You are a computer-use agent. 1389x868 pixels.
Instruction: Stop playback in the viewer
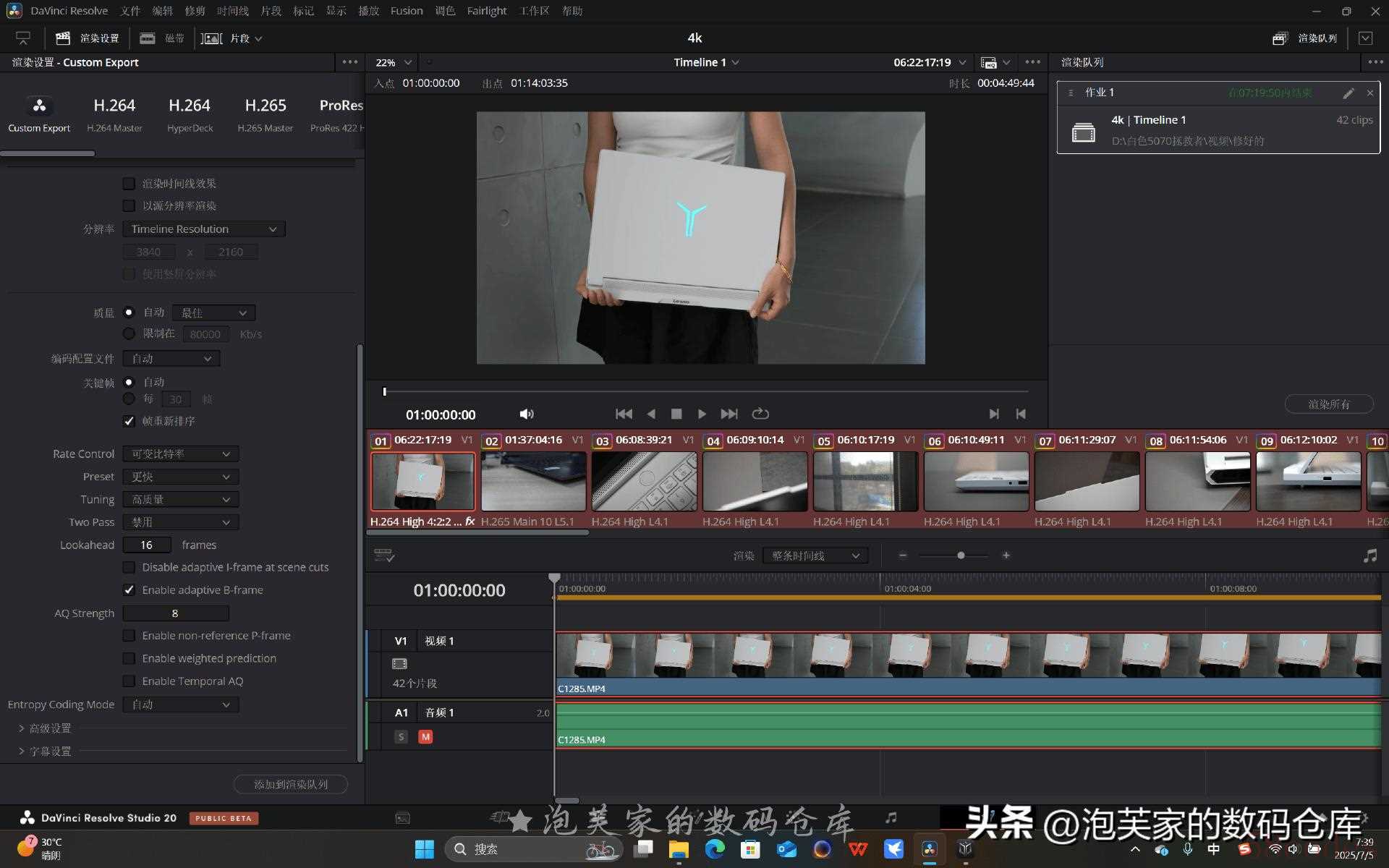tap(676, 414)
